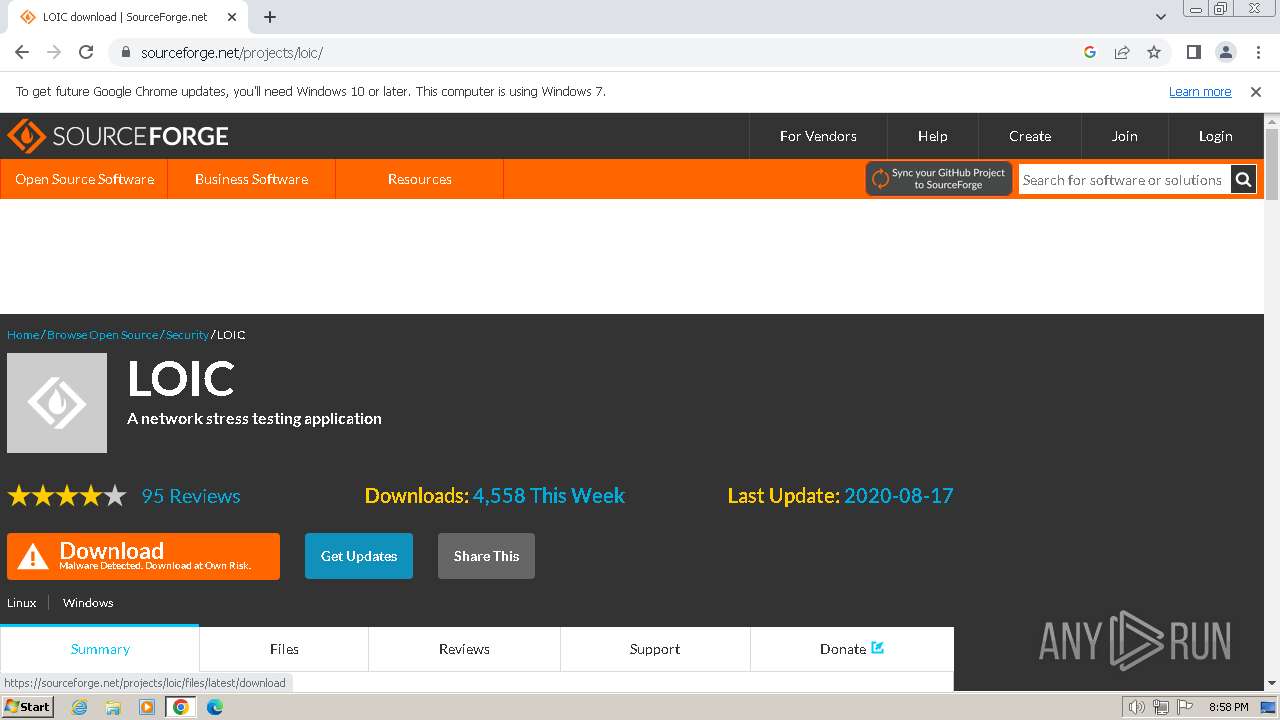Click the 4,558 This Week downloads text
The image size is (1280, 720).
[548, 496]
